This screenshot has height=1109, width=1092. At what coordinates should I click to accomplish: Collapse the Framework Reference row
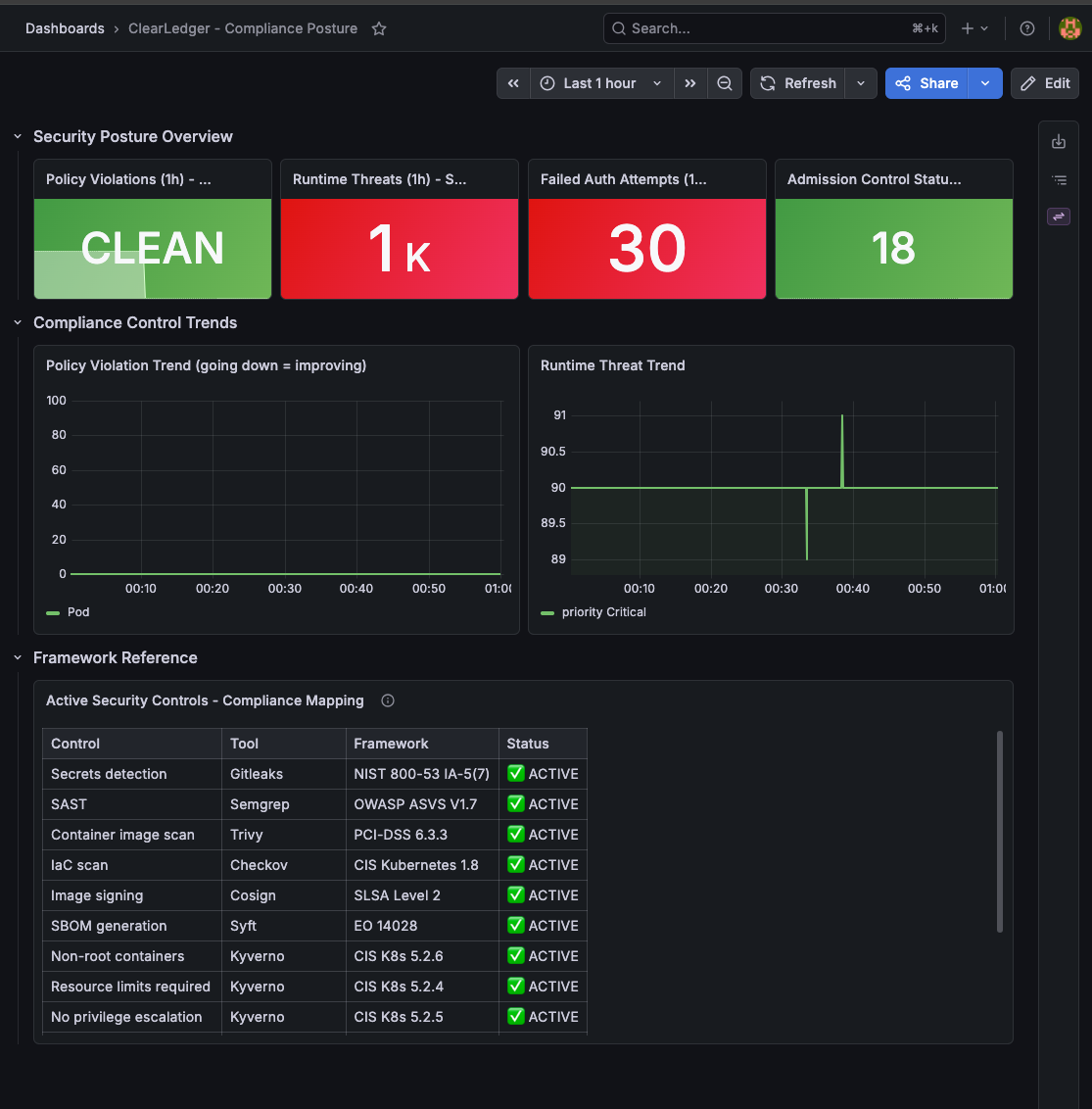pyautogui.click(x=18, y=657)
